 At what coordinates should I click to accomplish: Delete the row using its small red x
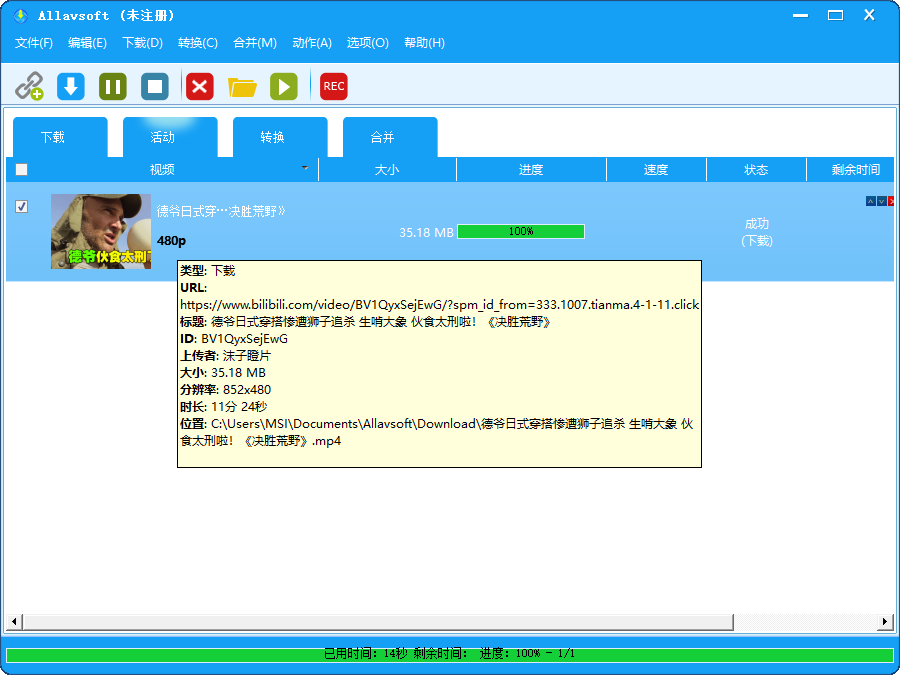pyautogui.click(x=891, y=200)
